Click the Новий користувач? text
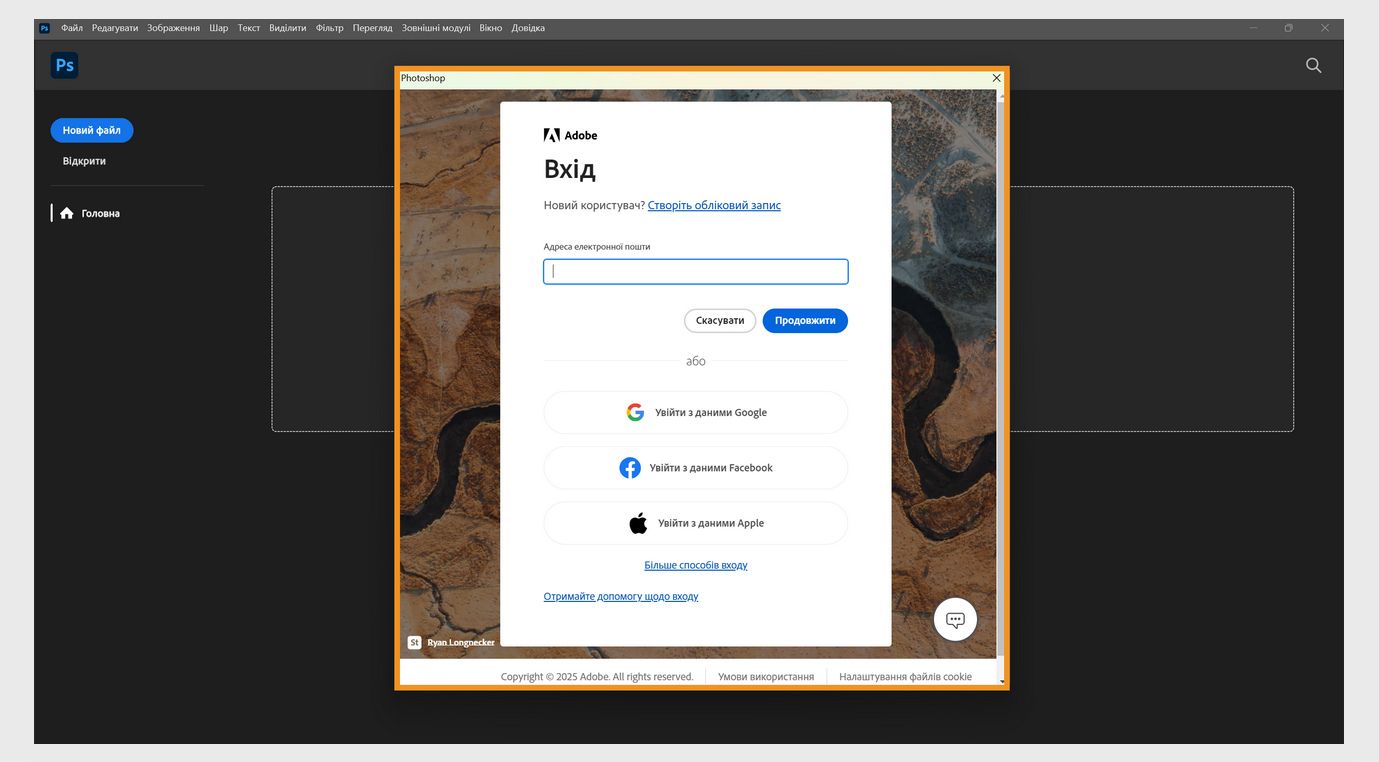Image resolution: width=1379 pixels, height=762 pixels. tap(594, 205)
